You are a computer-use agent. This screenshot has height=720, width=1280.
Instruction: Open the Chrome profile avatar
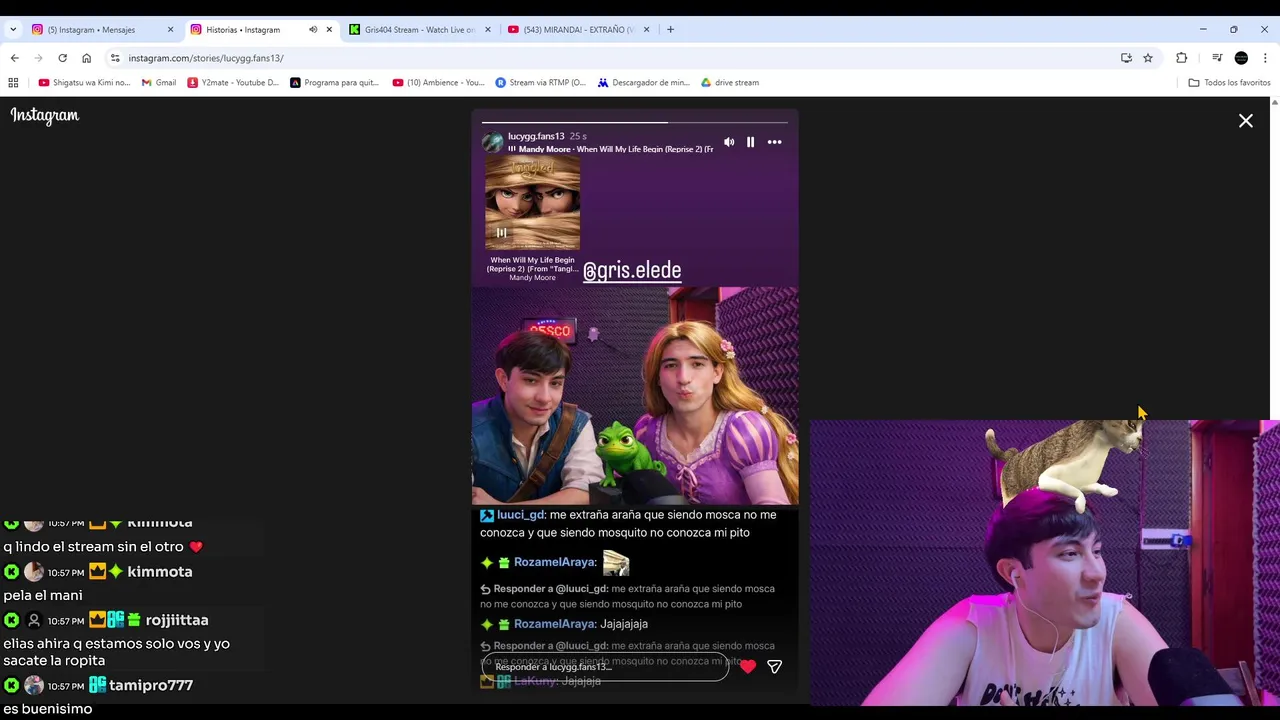click(x=1241, y=58)
